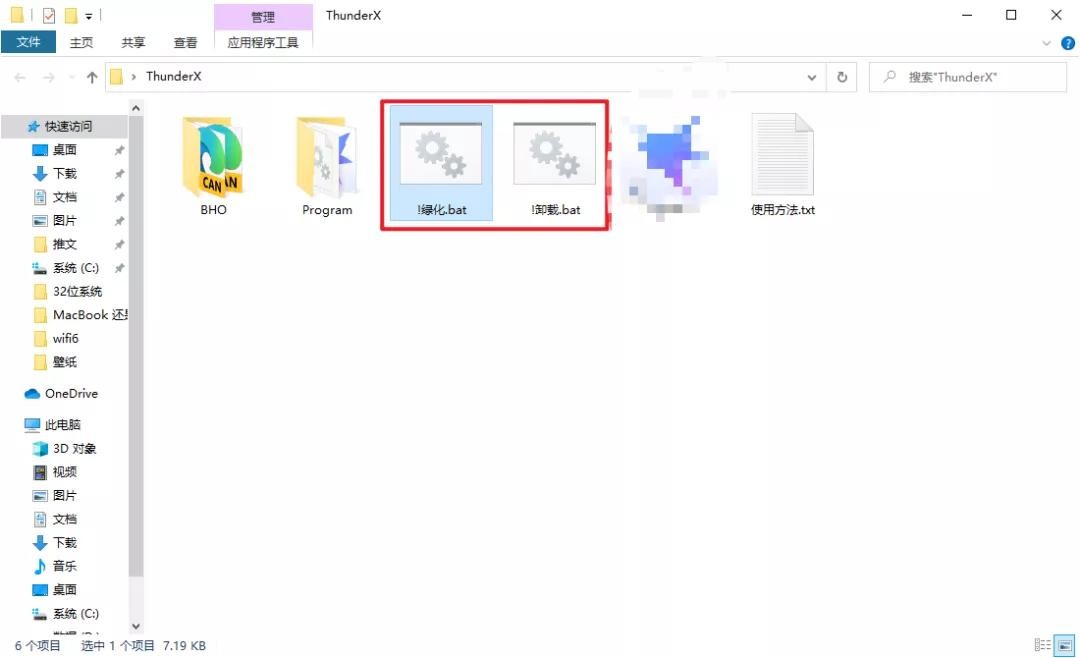The height and width of the screenshot is (658, 1080).
Task: Open 32位系统 folder
Action: (x=77, y=291)
